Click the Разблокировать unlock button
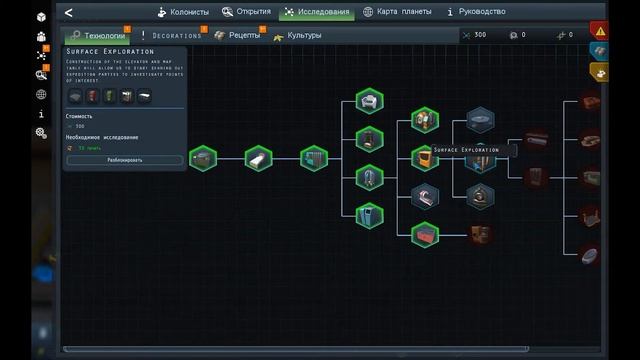Image resolution: width=640 pixels, height=360 pixels. 124,160
